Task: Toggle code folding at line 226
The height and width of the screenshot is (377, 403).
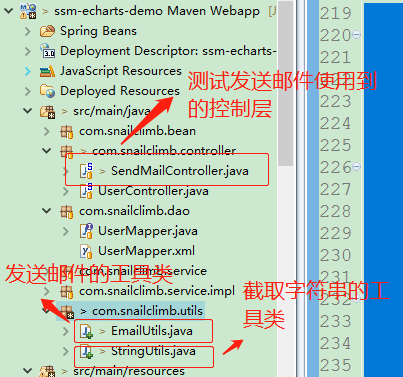Action: pos(356,166)
